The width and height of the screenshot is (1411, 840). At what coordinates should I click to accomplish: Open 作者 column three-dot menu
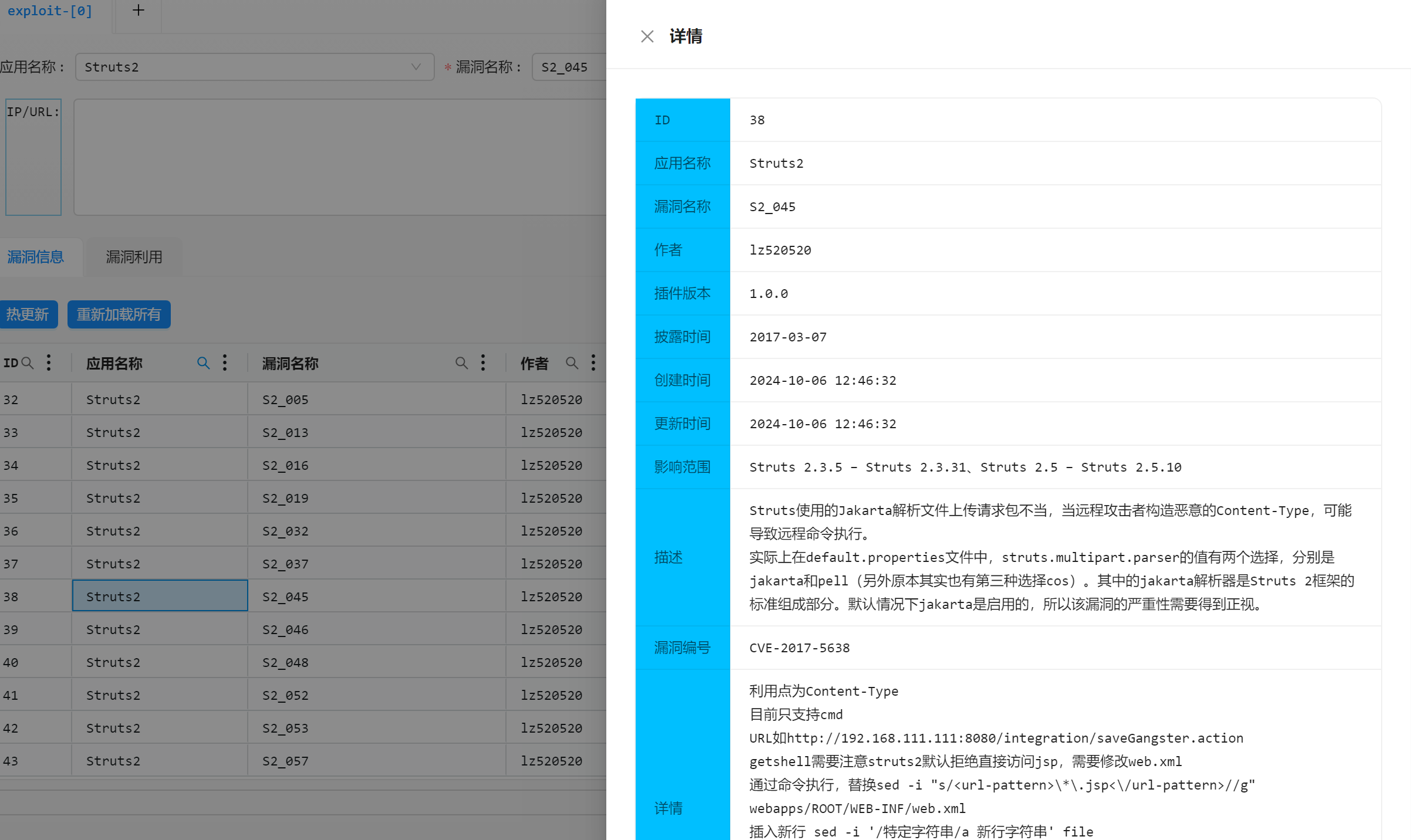(x=593, y=363)
